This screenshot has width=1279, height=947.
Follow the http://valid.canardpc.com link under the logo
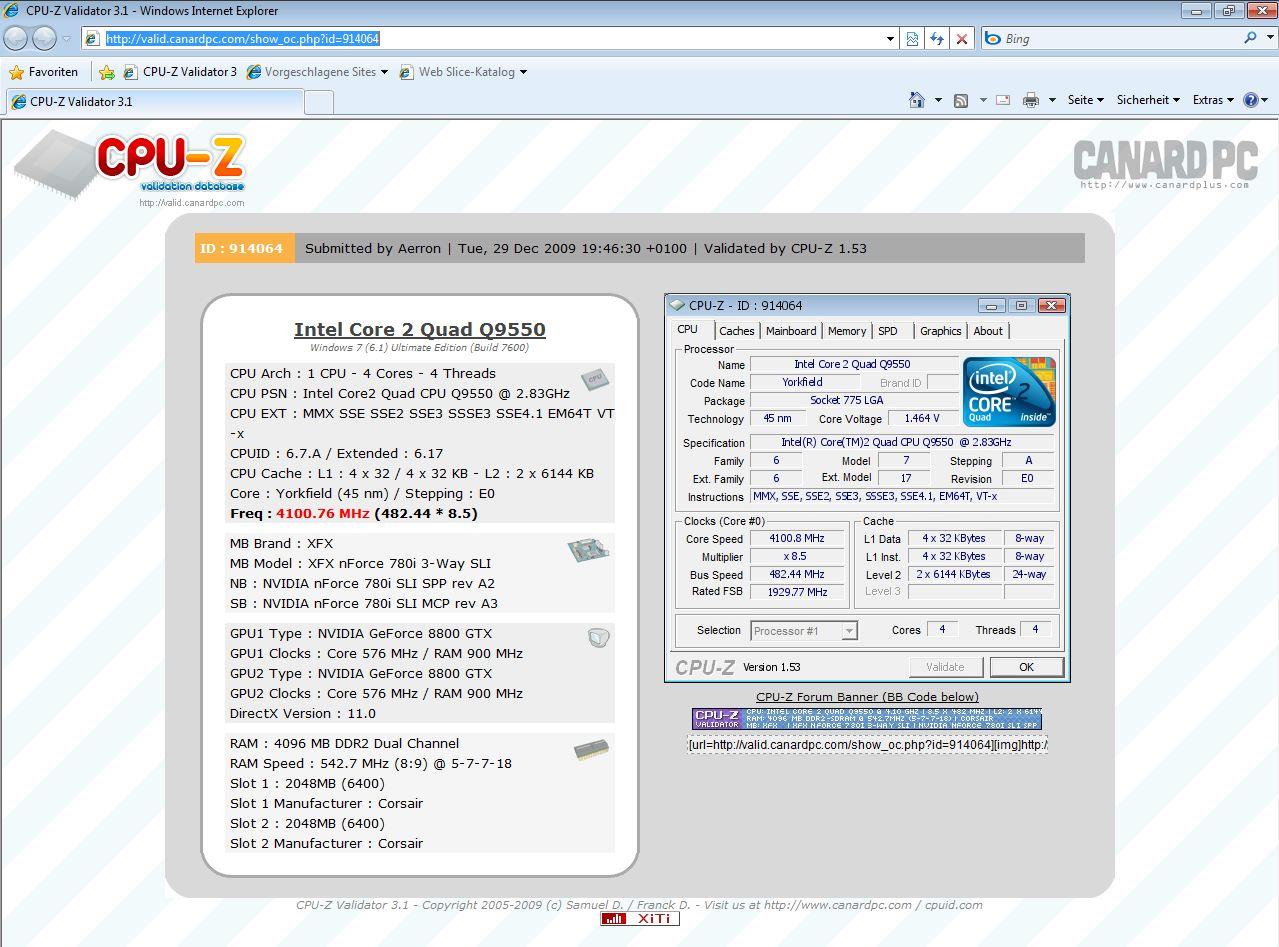point(191,203)
